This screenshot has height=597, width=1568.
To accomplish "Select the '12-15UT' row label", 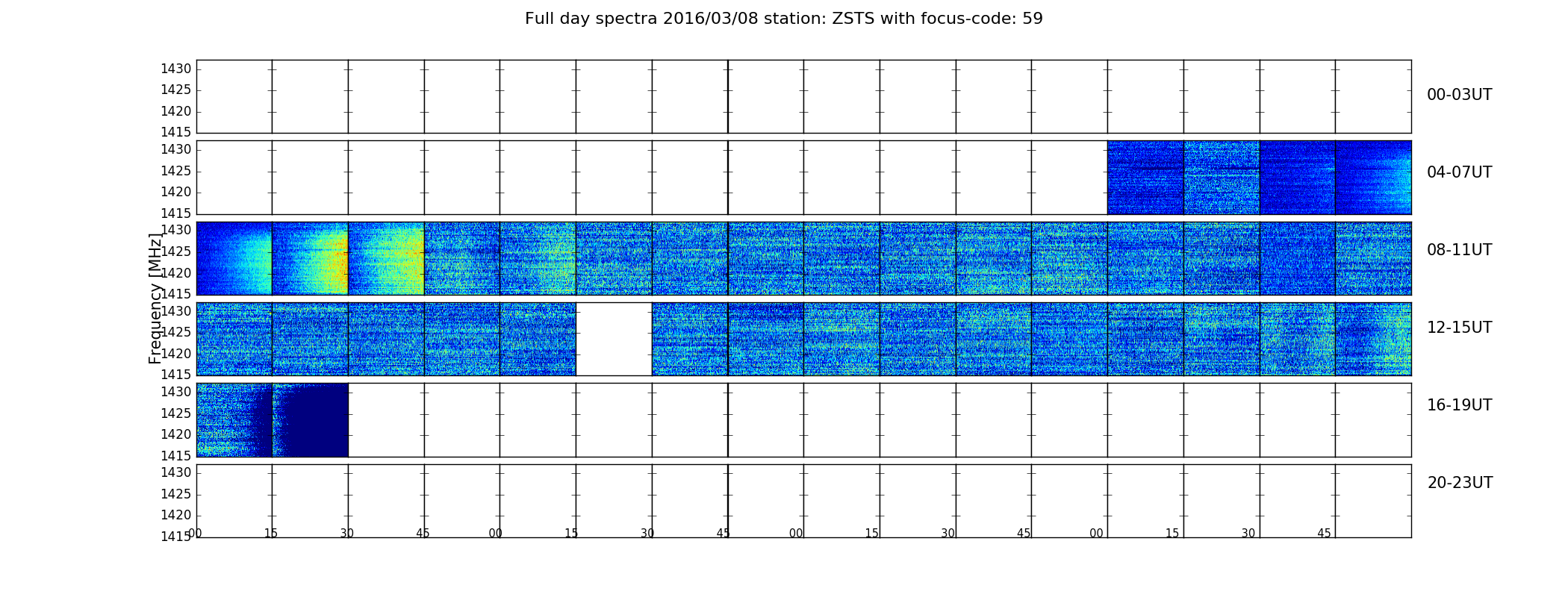I will click(1459, 328).
